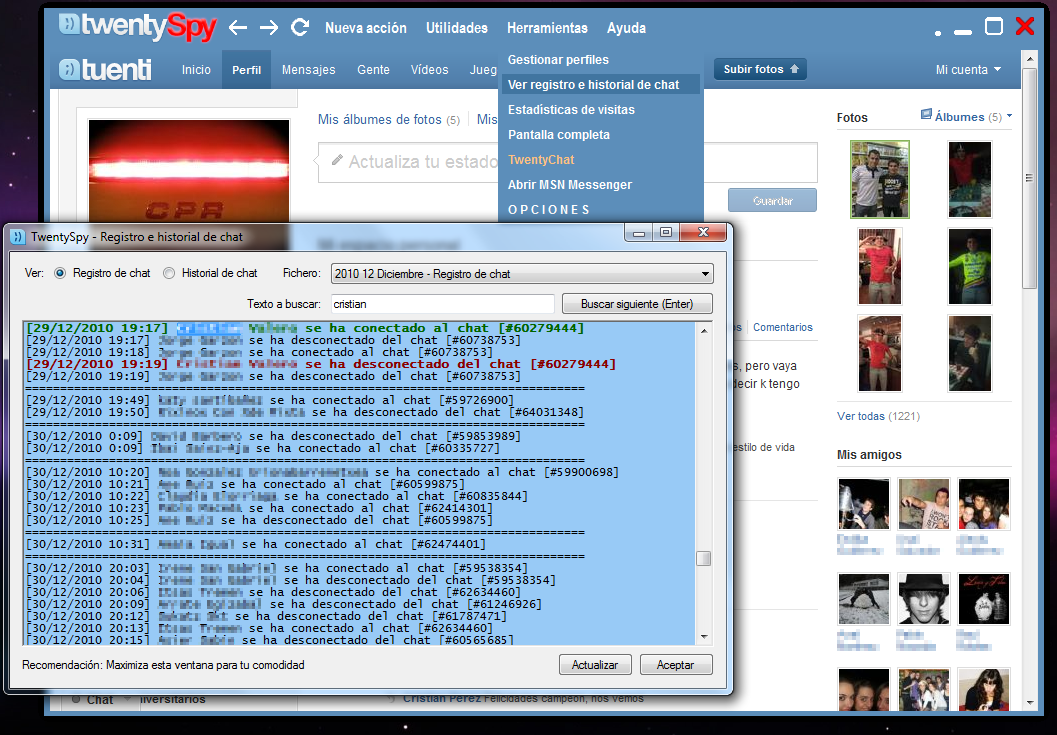Go to the Gente tab in tuenti
This screenshot has height=735, width=1057.
coord(373,69)
